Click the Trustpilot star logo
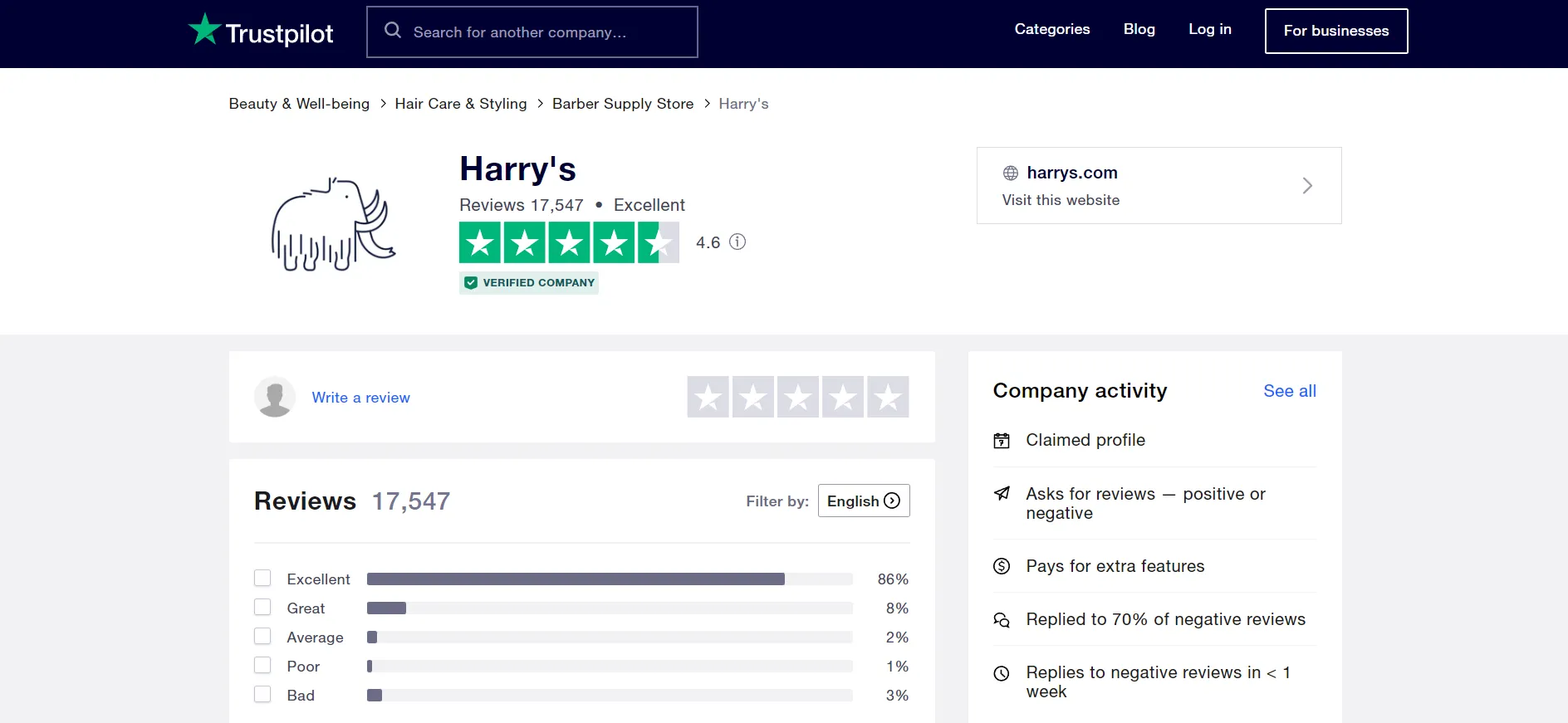Viewport: 1568px width, 723px height. [x=204, y=29]
